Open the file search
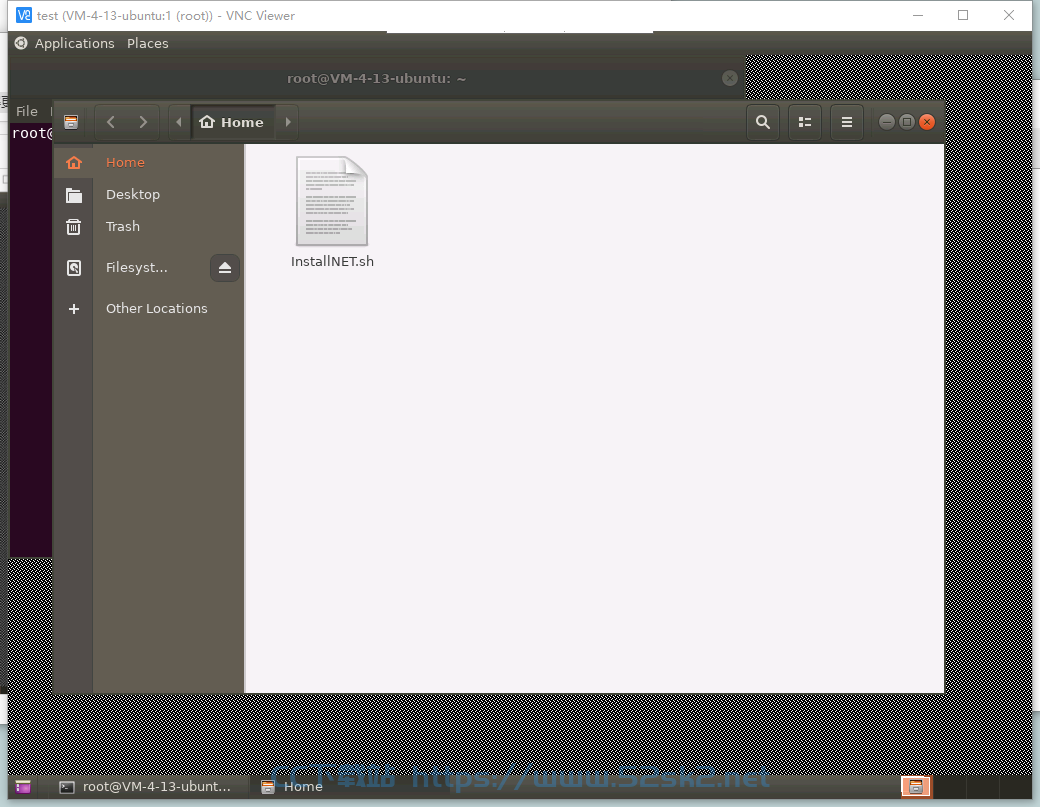This screenshot has height=807, width=1040. click(x=763, y=122)
